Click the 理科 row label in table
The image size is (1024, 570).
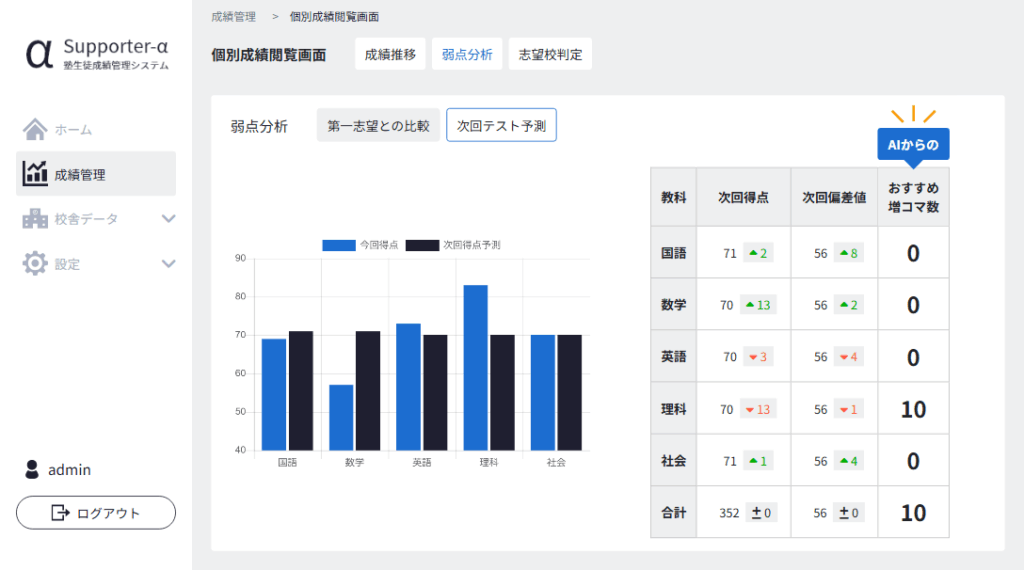click(x=673, y=409)
